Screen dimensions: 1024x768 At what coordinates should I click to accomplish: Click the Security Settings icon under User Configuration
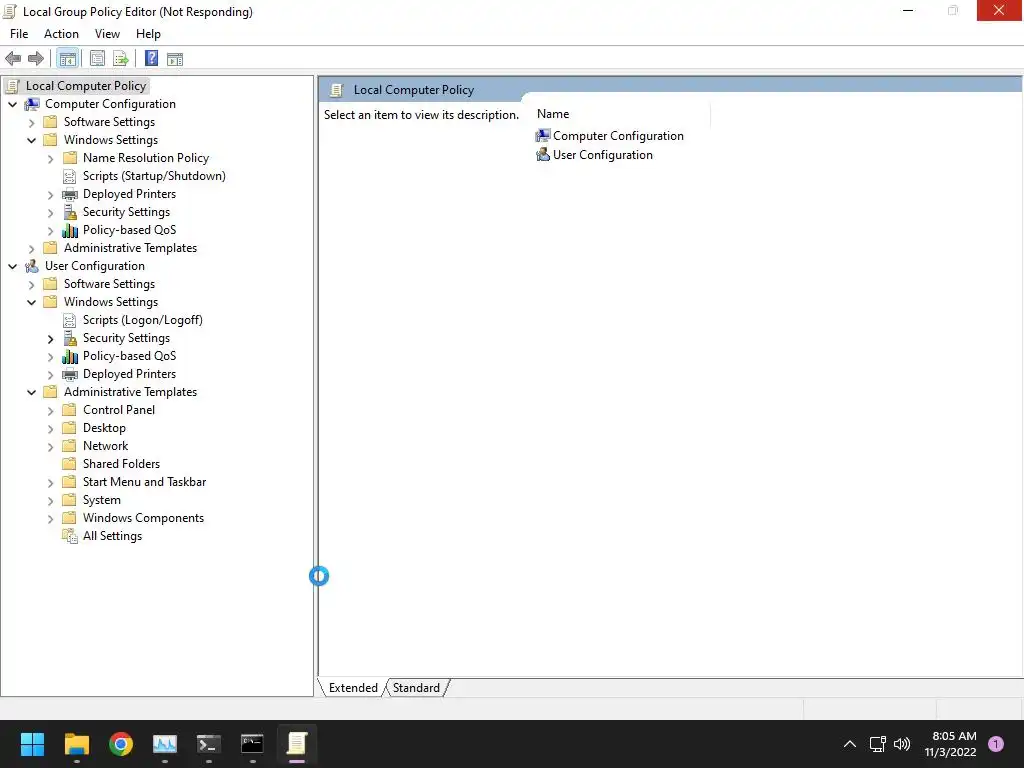(x=69, y=338)
